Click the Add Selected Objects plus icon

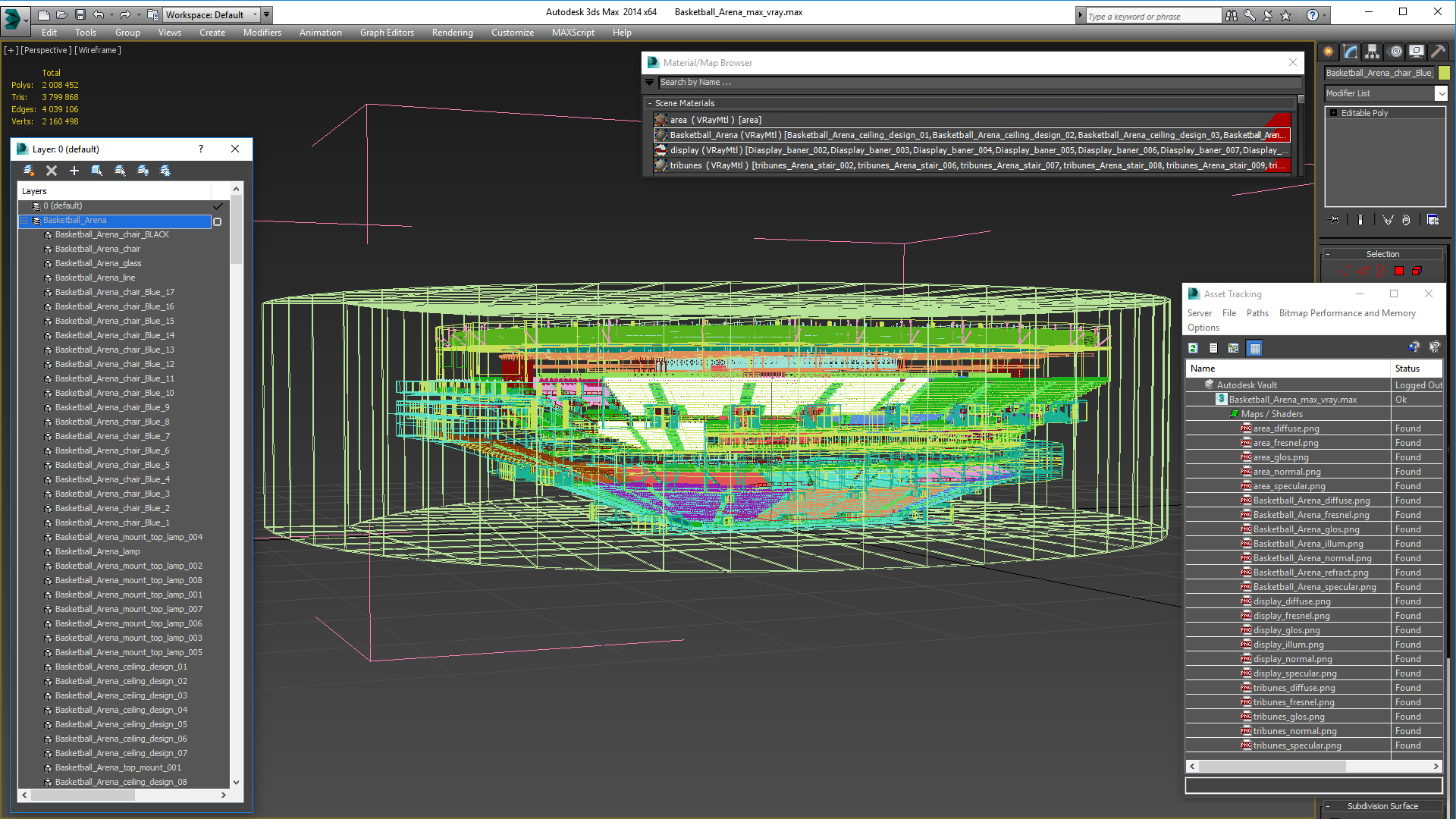(x=74, y=171)
